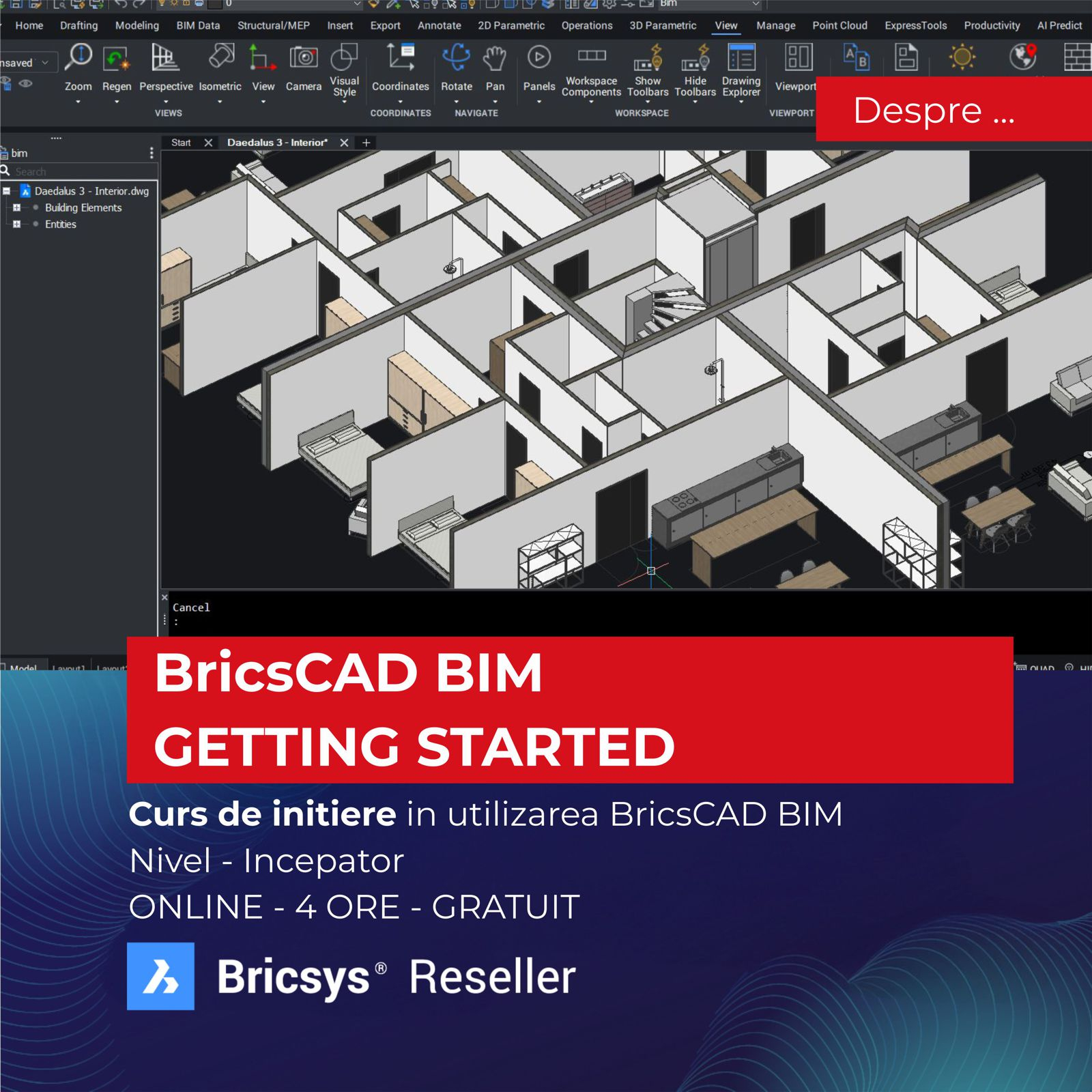This screenshot has height=1092, width=1092.
Task: Collapse the Daedalus 3 - Interior.dwg tree node
Action: click(x=7, y=191)
